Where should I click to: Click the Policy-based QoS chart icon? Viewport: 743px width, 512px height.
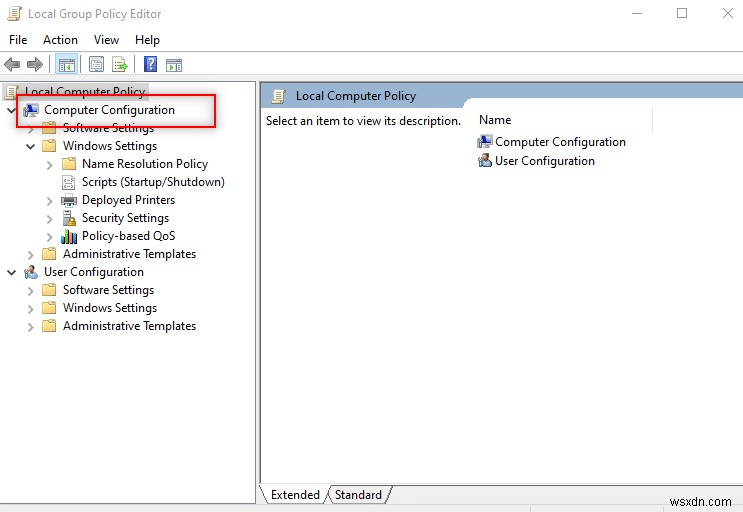[x=69, y=236]
